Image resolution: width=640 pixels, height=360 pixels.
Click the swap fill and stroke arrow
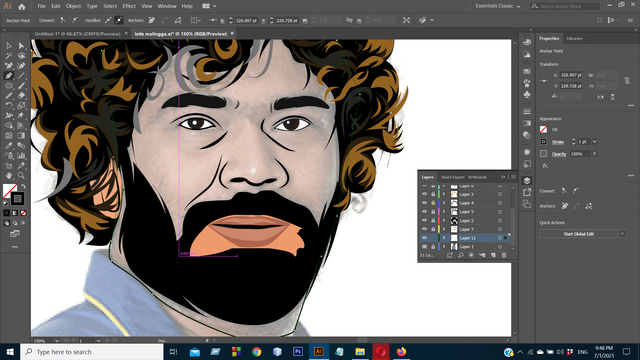[23, 187]
